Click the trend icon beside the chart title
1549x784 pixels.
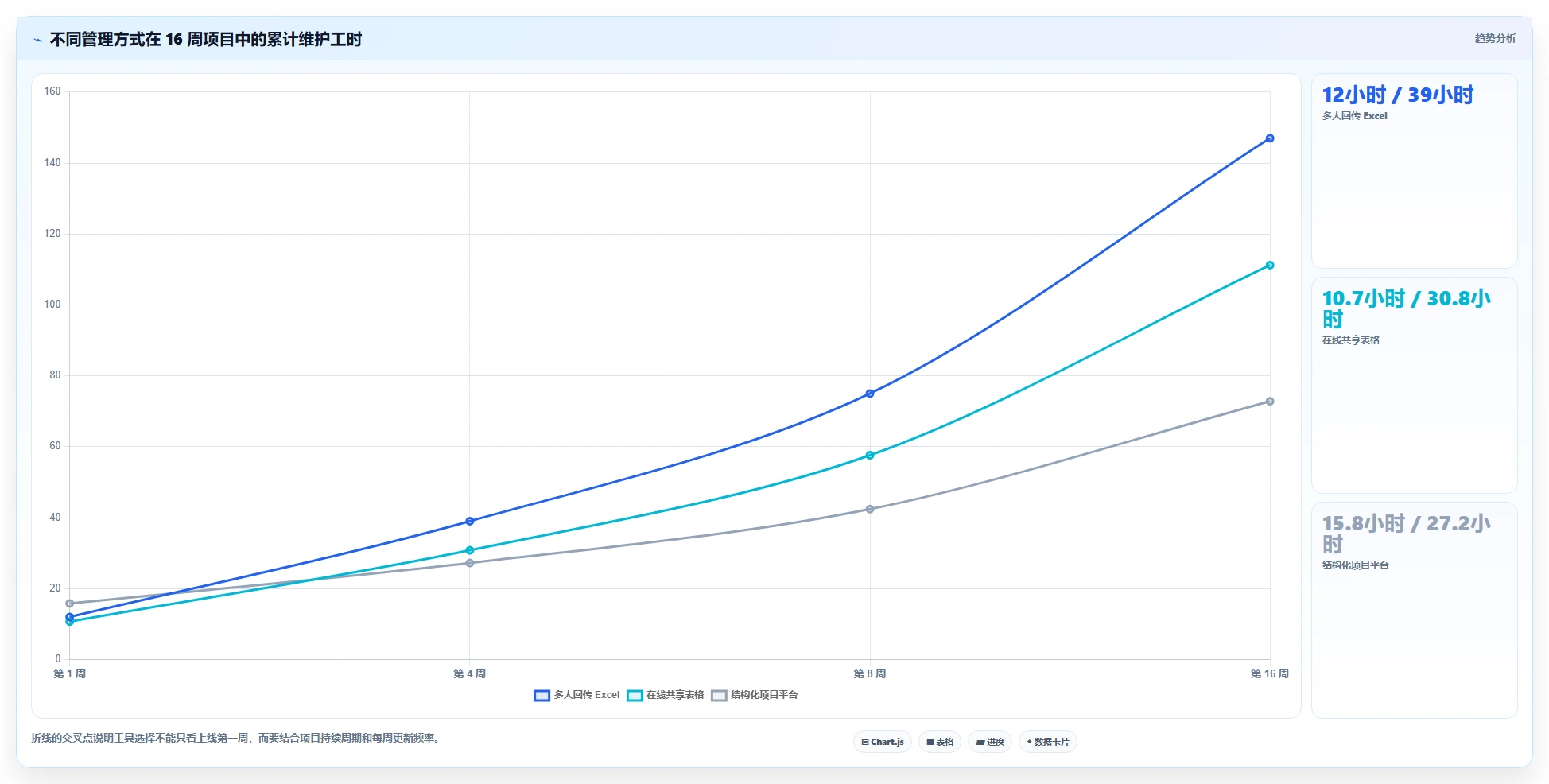point(37,40)
